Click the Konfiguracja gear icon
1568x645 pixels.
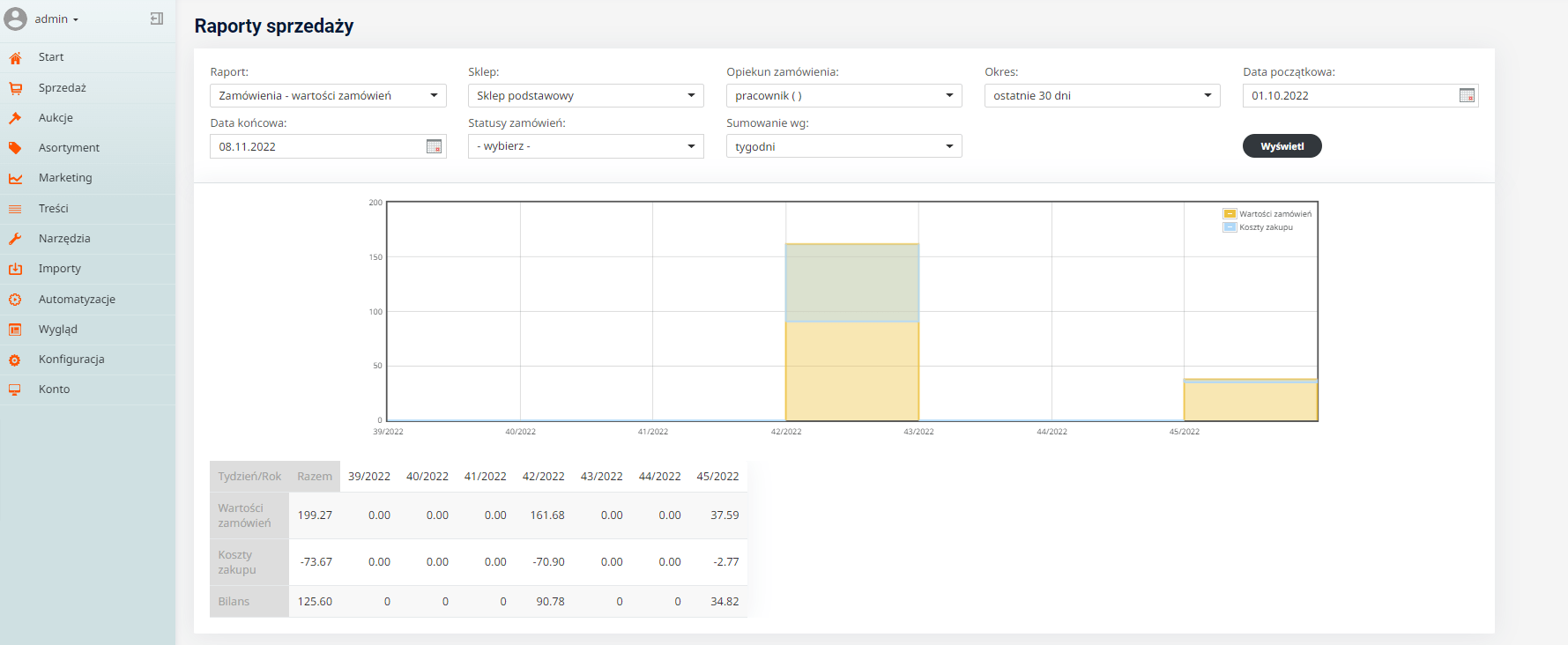click(15, 360)
